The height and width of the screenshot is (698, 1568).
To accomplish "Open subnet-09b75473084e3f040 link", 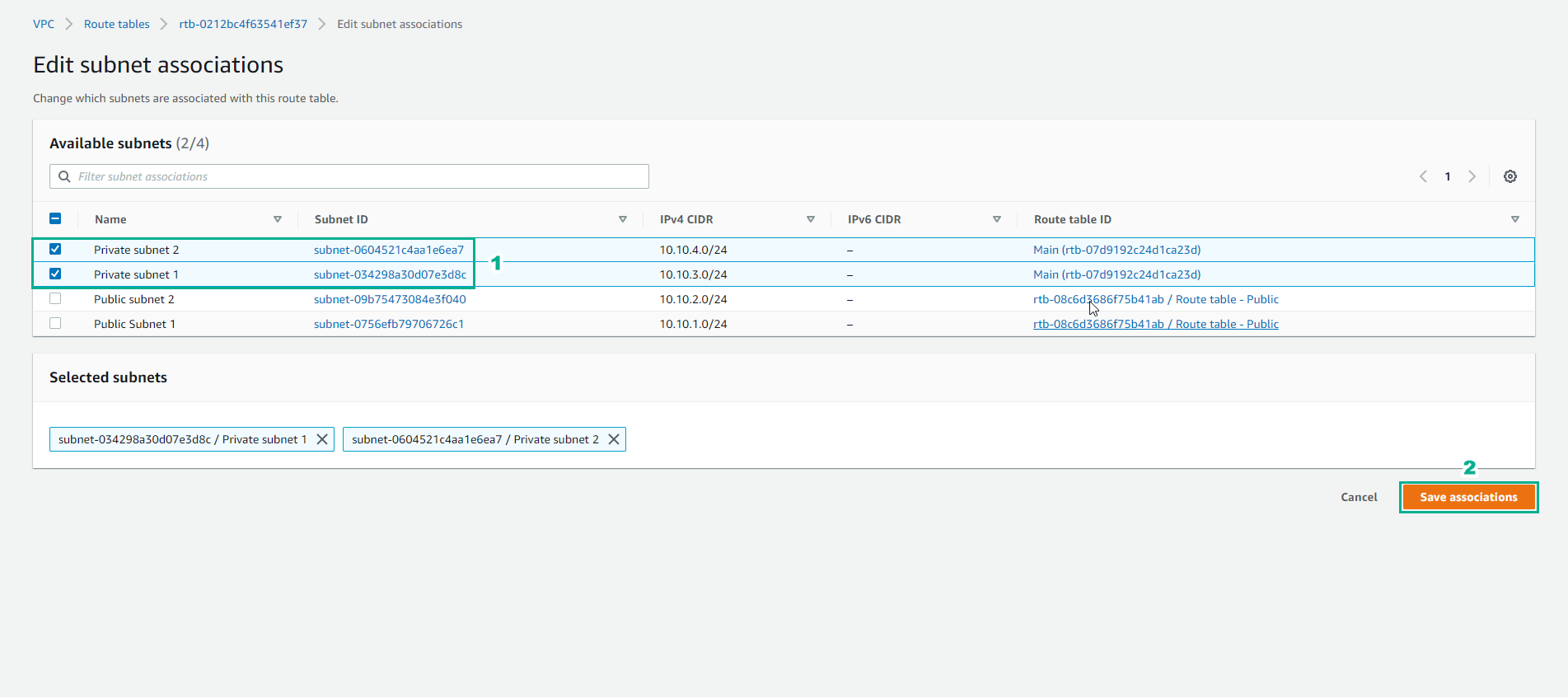I will [x=390, y=299].
